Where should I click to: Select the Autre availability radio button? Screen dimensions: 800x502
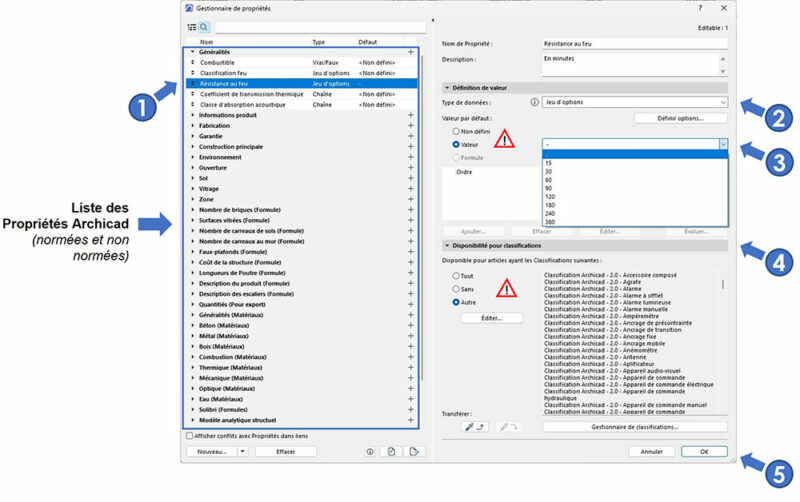(456, 303)
